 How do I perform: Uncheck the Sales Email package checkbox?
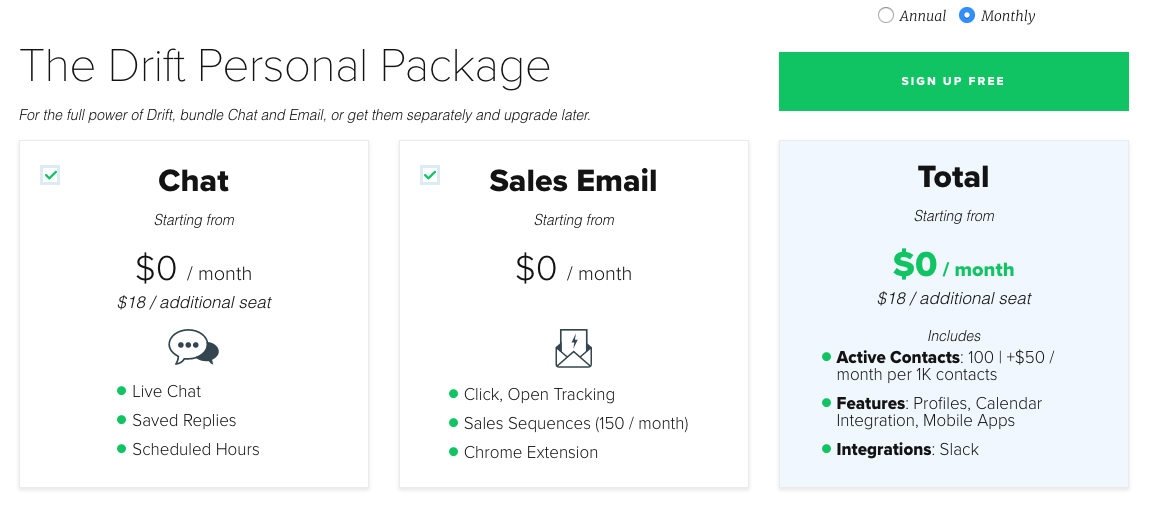click(x=430, y=175)
